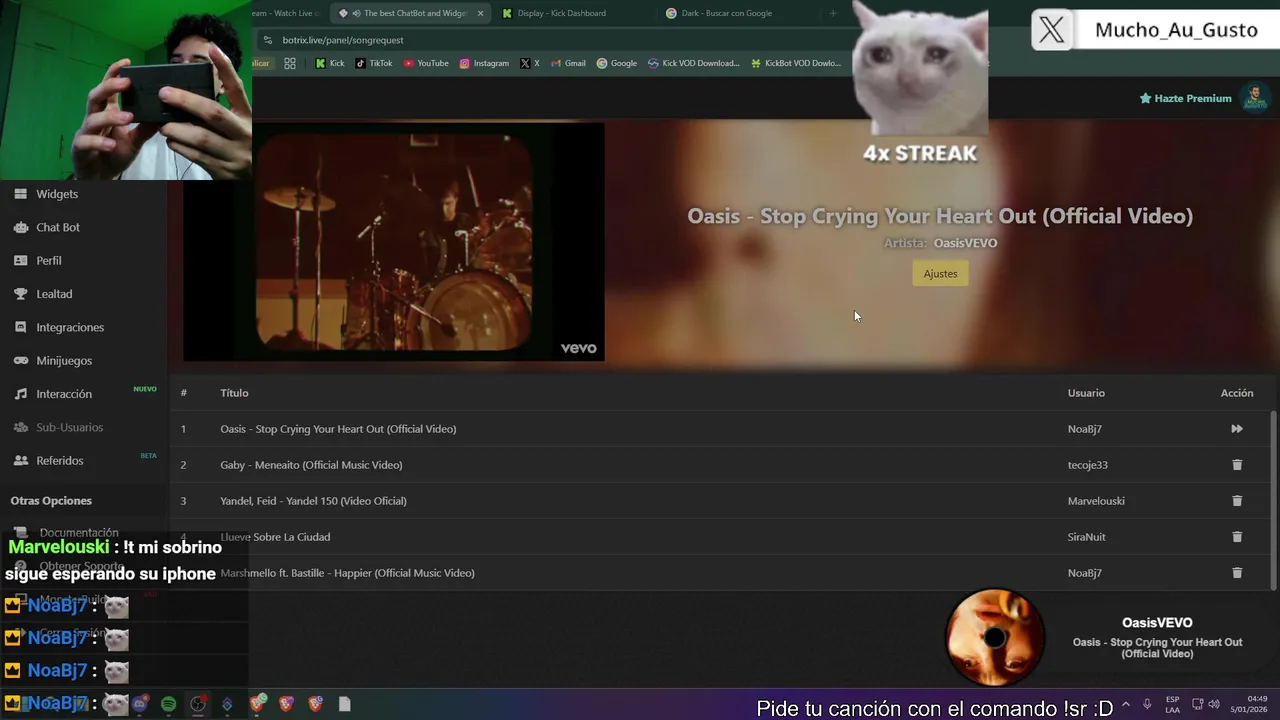Click the music video thumbnail player
Image resolution: width=1280 pixels, height=720 pixels.
(x=394, y=242)
